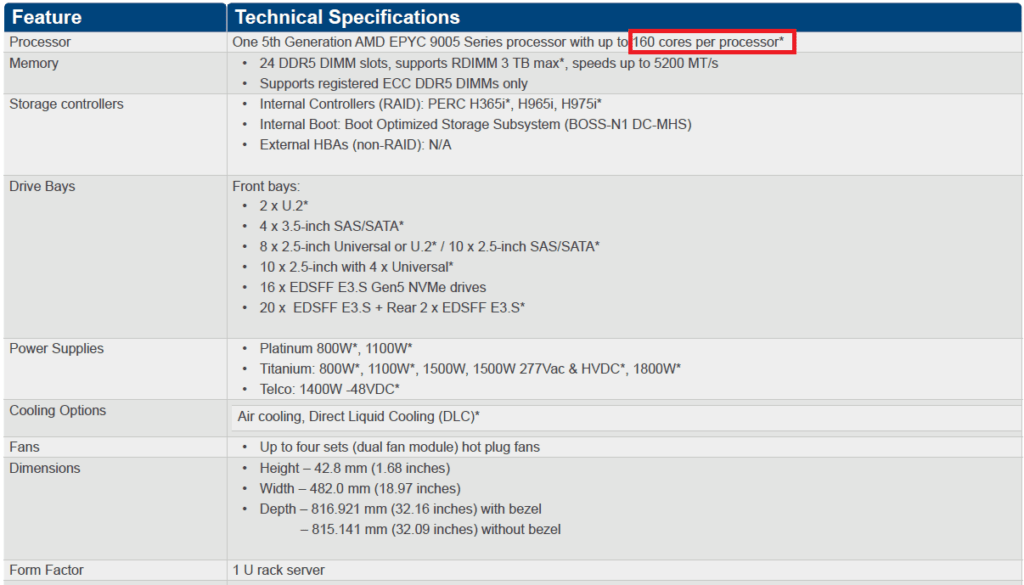The image size is (1024, 585).
Task: Select the 'Cooling Options' label
Action: [57, 410]
